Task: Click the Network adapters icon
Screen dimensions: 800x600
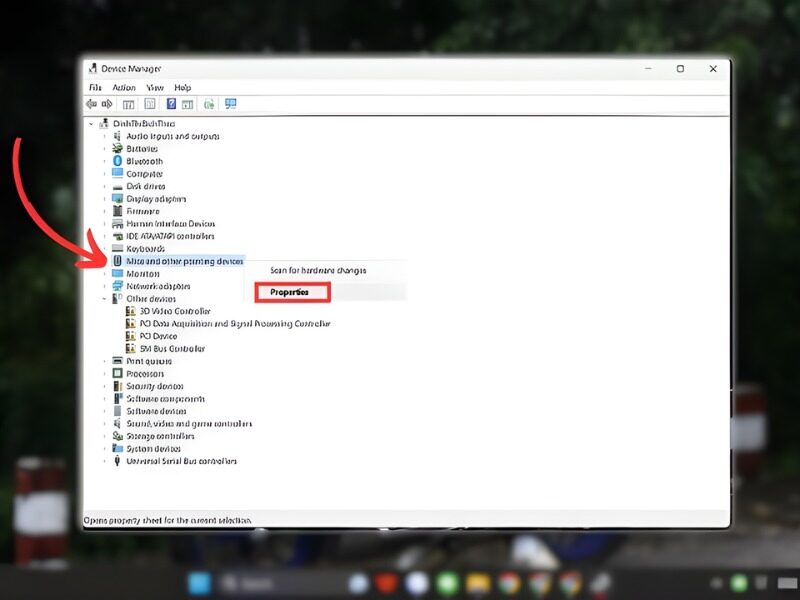Action: pyautogui.click(x=117, y=286)
